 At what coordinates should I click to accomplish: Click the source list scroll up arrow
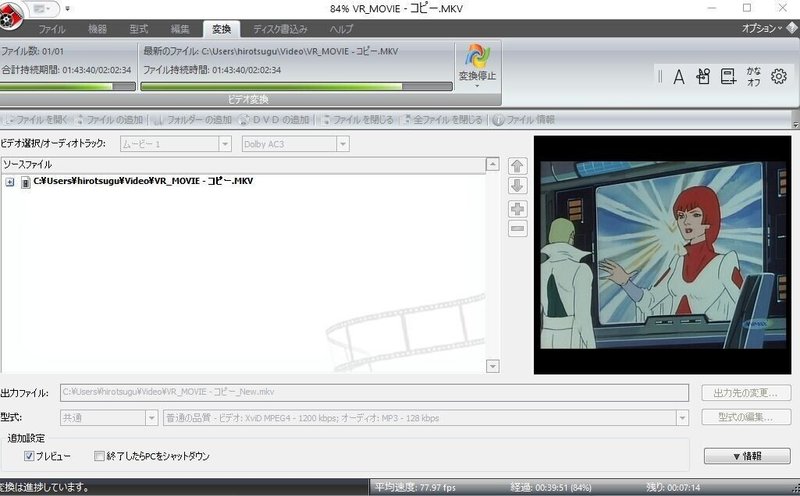coord(492,164)
